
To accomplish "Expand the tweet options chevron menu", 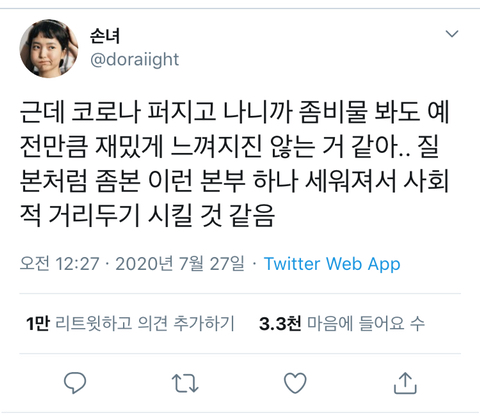I will pyautogui.click(x=452, y=34).
